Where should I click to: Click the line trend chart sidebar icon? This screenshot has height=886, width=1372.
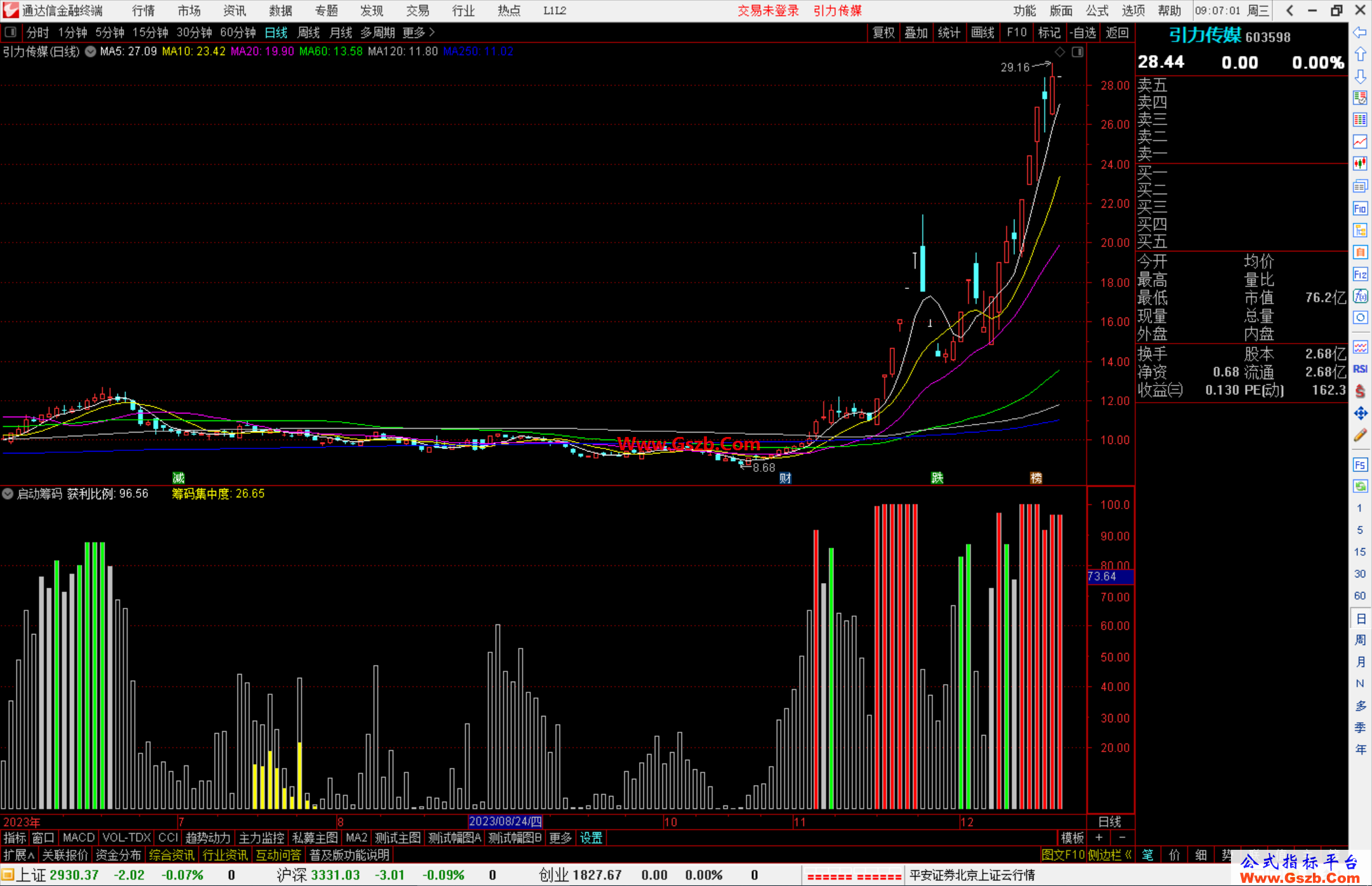point(1360,142)
